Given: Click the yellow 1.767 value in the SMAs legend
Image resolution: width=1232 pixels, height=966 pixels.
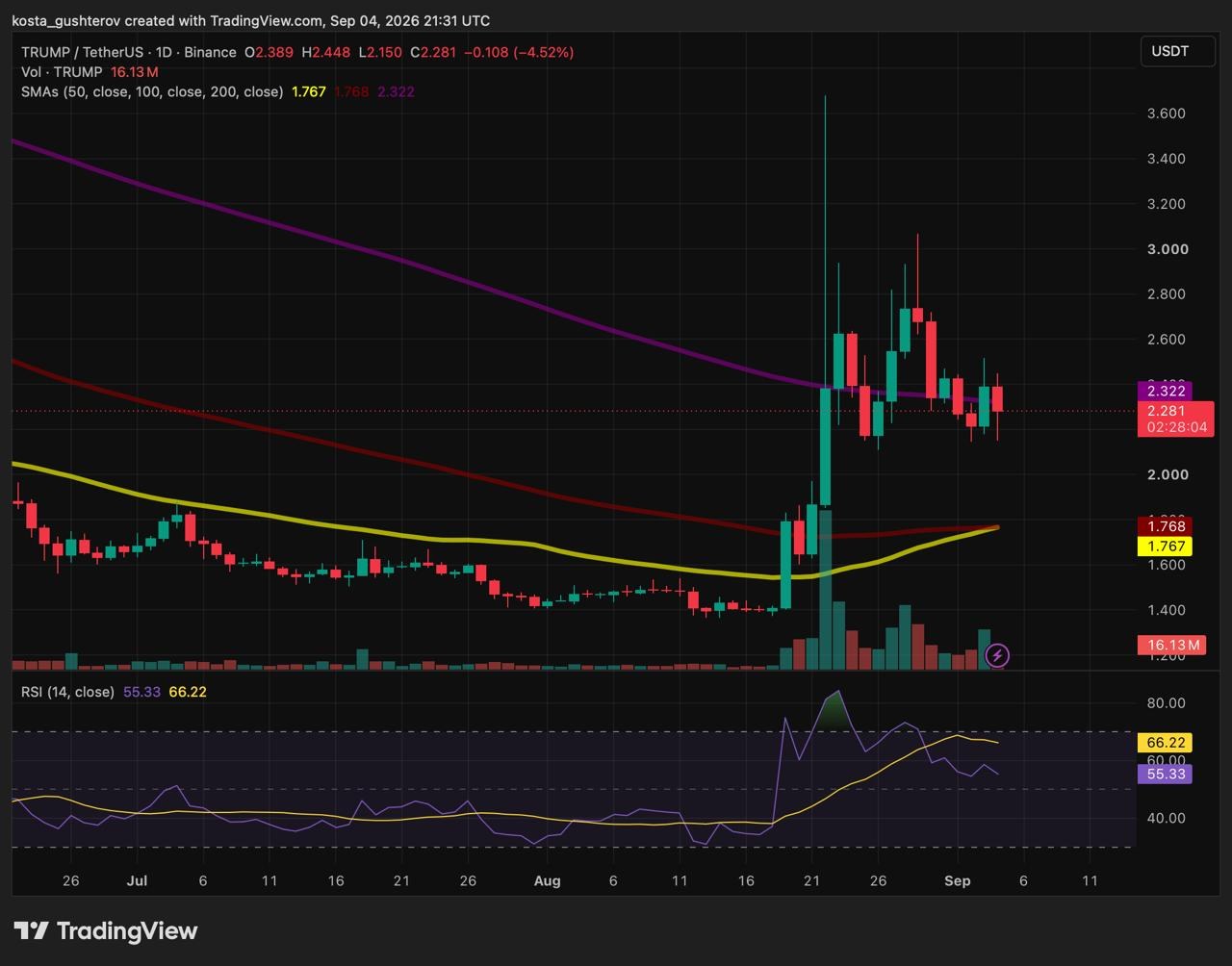Looking at the screenshot, I should [x=309, y=91].
